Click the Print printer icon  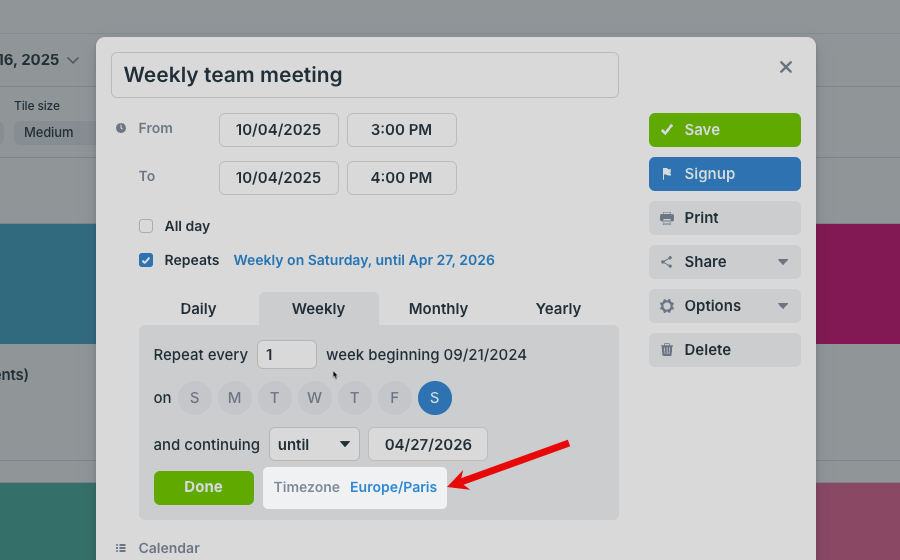pyautogui.click(x=667, y=218)
